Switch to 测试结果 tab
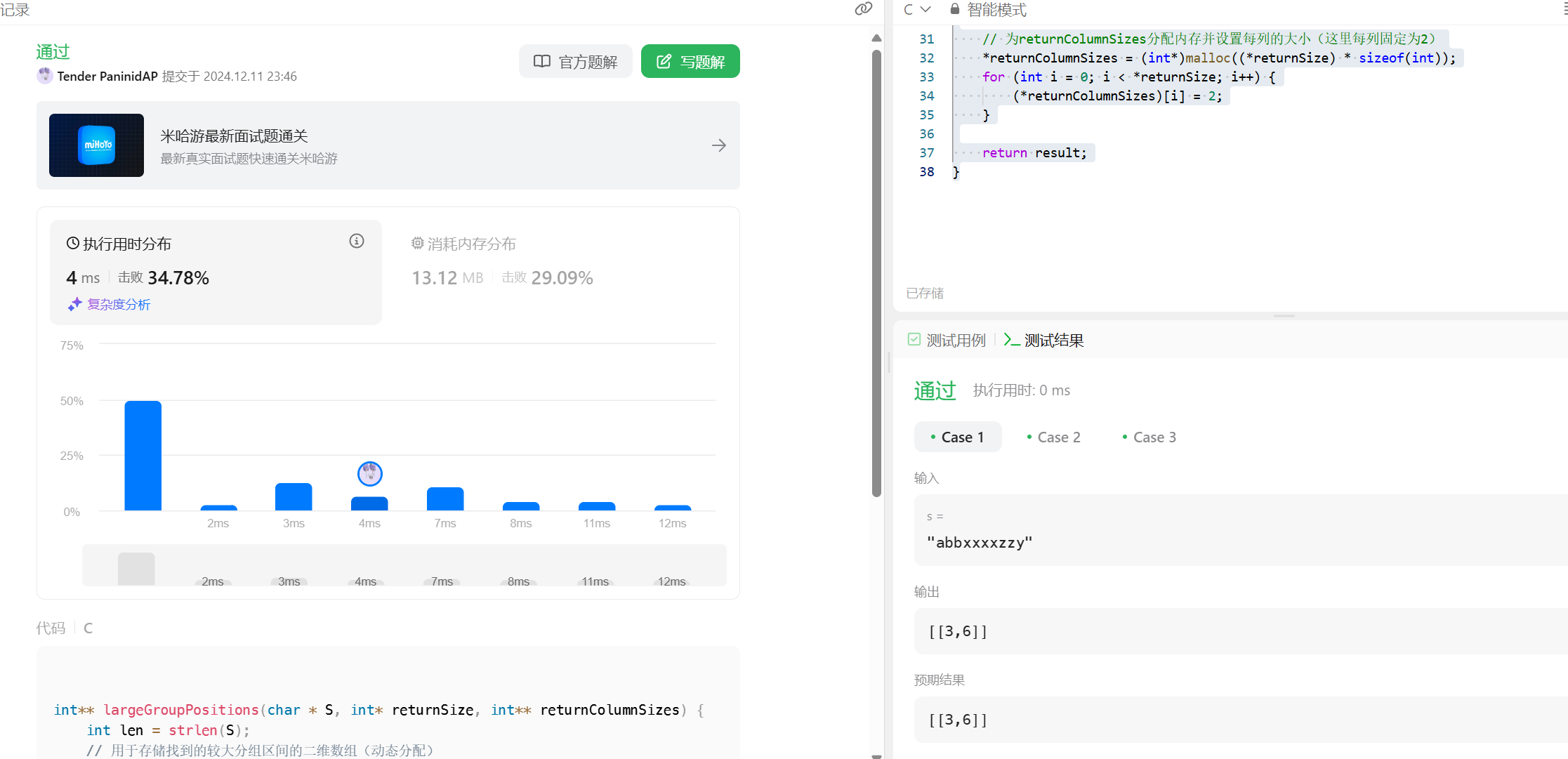The height and width of the screenshot is (759, 1568). point(1044,341)
